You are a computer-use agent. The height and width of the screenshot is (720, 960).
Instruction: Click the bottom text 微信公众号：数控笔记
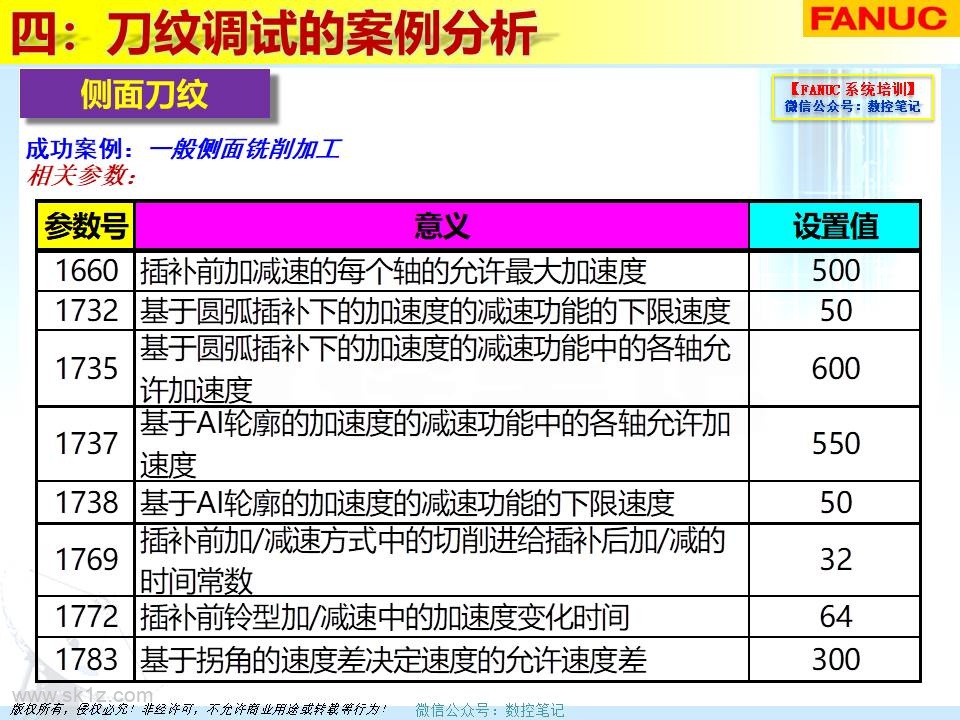coord(490,710)
